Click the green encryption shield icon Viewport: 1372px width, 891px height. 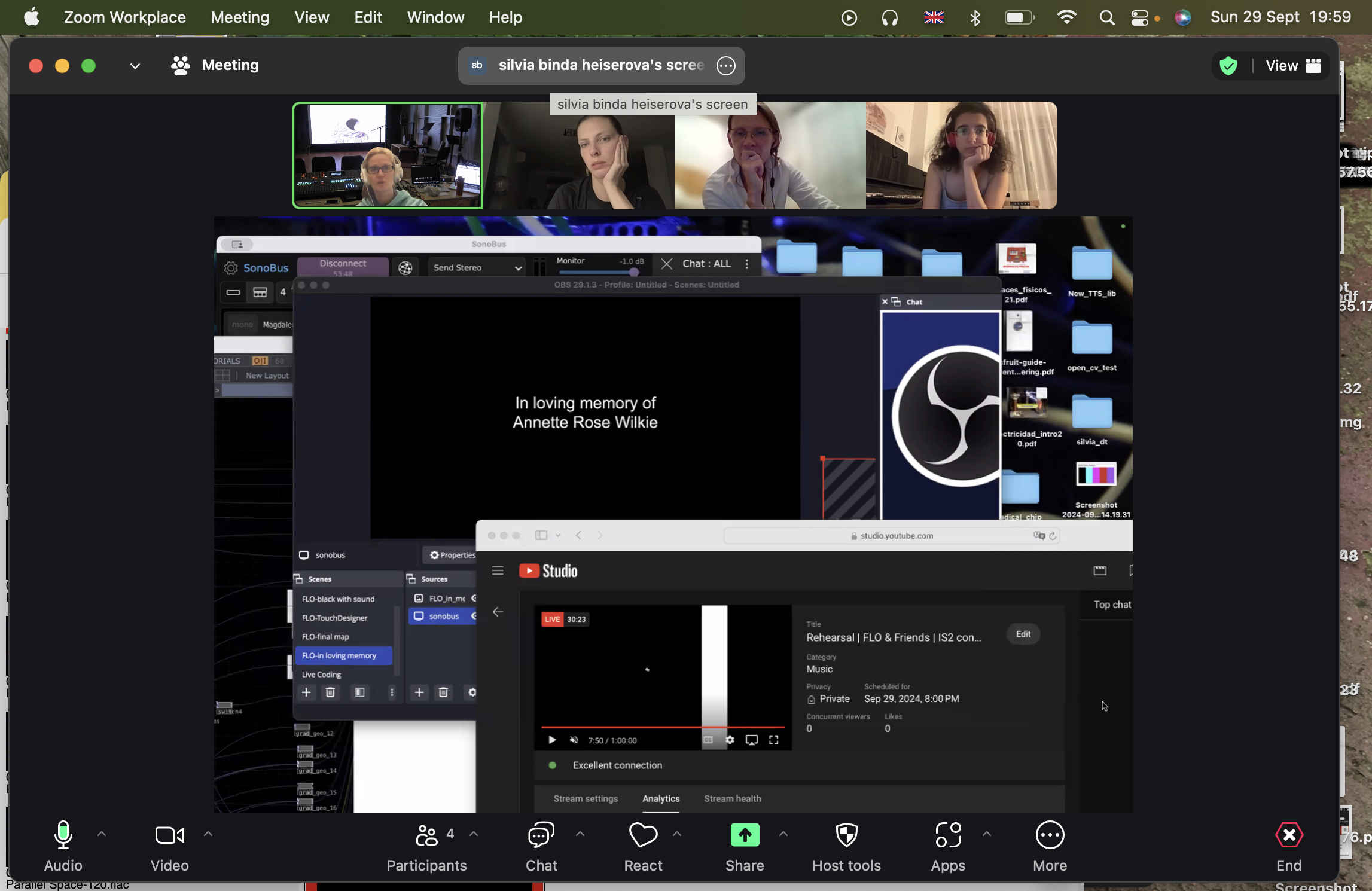(1228, 66)
